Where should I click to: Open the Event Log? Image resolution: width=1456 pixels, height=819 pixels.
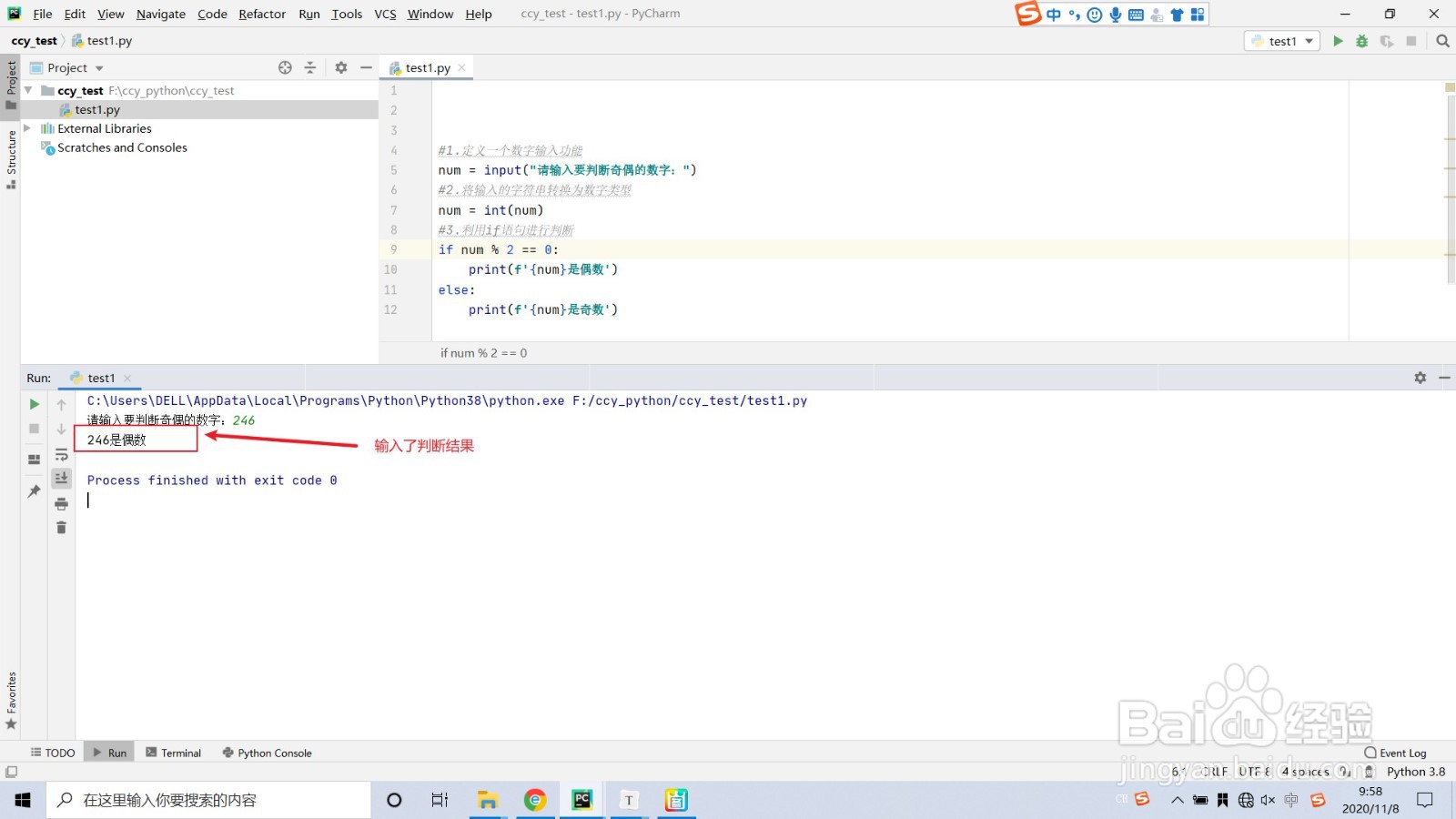(x=1396, y=753)
